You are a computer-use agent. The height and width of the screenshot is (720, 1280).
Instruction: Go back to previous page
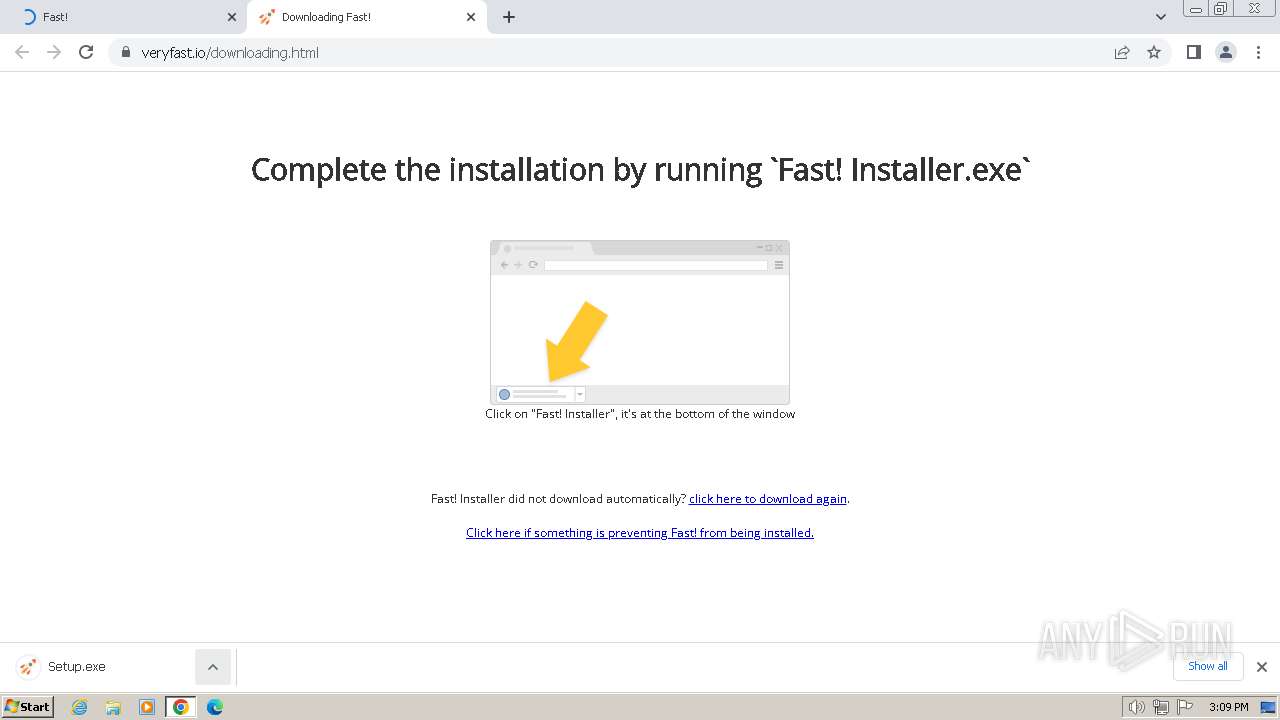coord(22,52)
